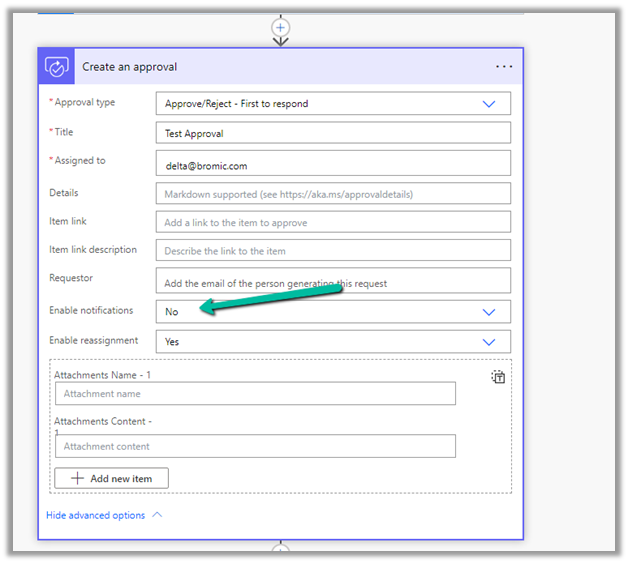
Task: Click the Item link input field
Action: pyautogui.click(x=333, y=222)
